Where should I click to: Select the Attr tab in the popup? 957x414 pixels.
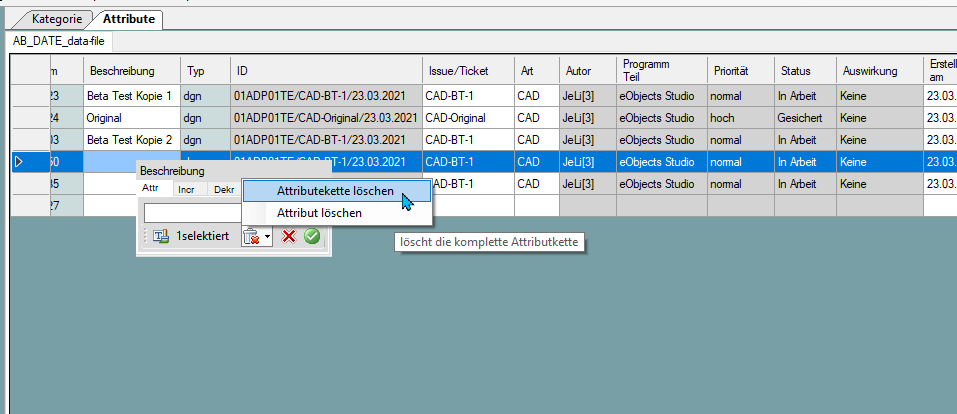150,189
